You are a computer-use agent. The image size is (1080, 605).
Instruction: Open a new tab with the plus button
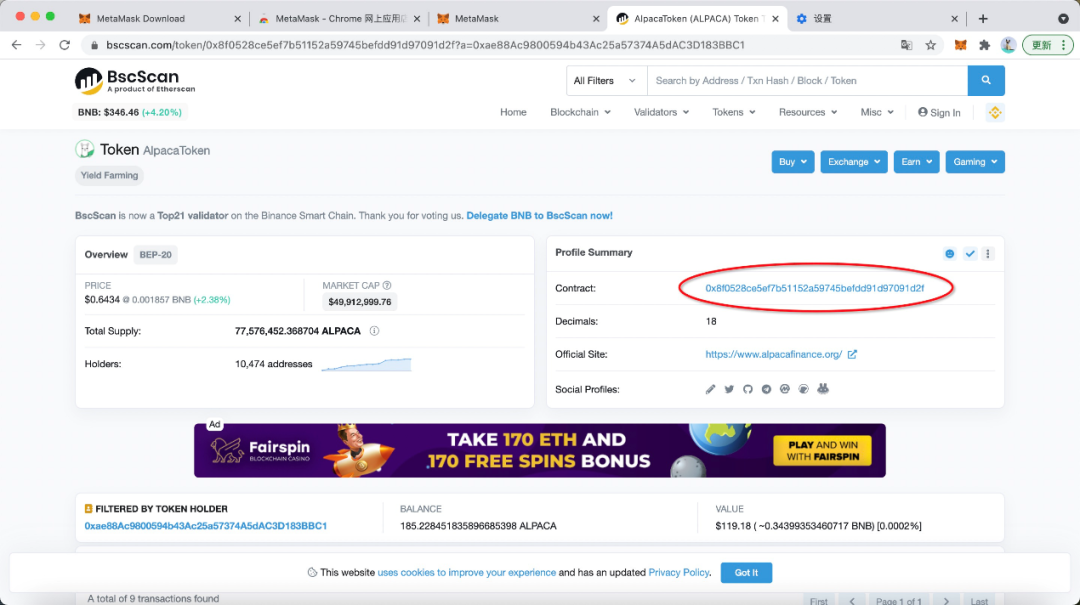[x=983, y=19]
